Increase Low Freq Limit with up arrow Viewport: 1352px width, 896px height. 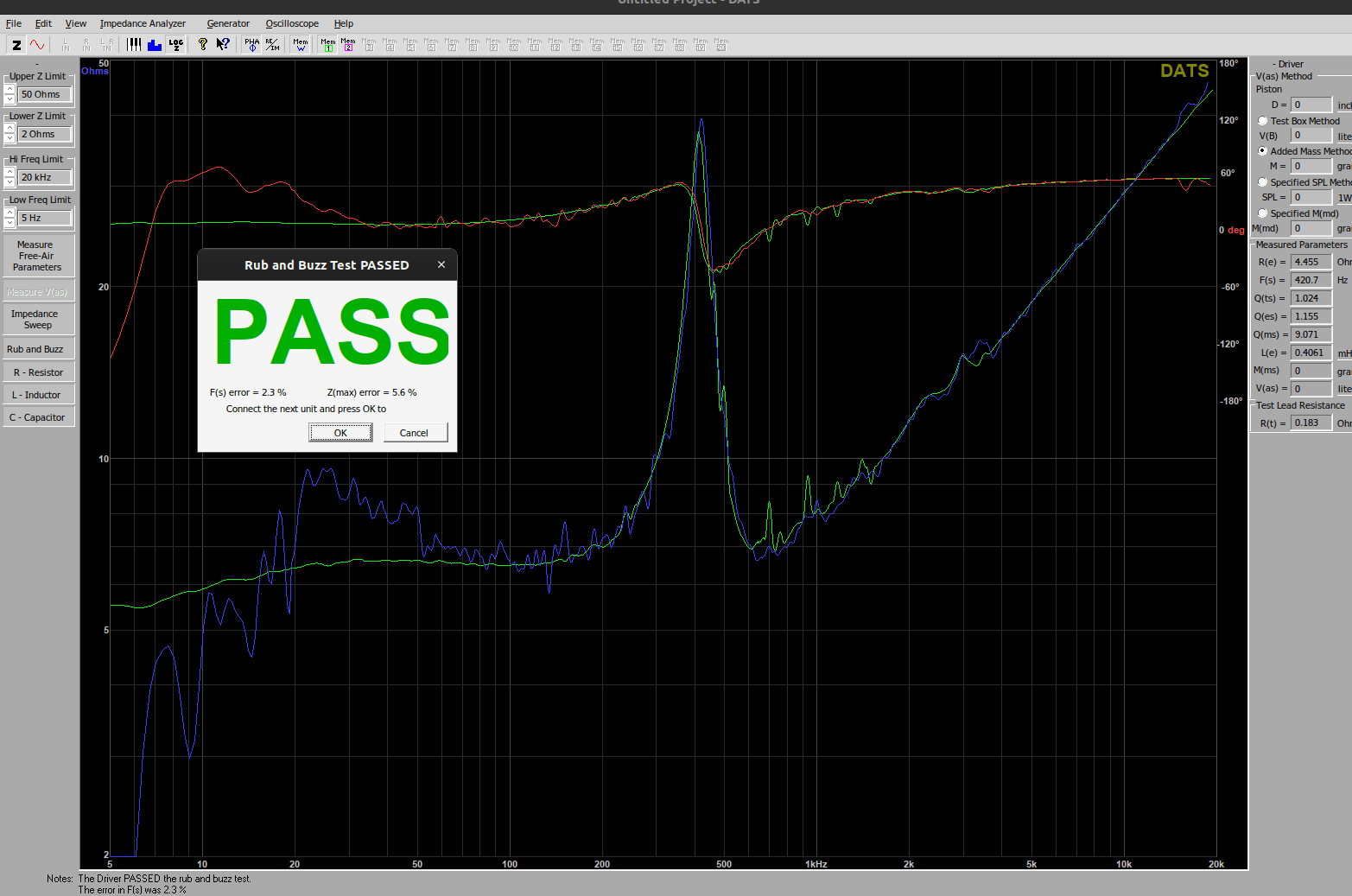click(x=10, y=213)
